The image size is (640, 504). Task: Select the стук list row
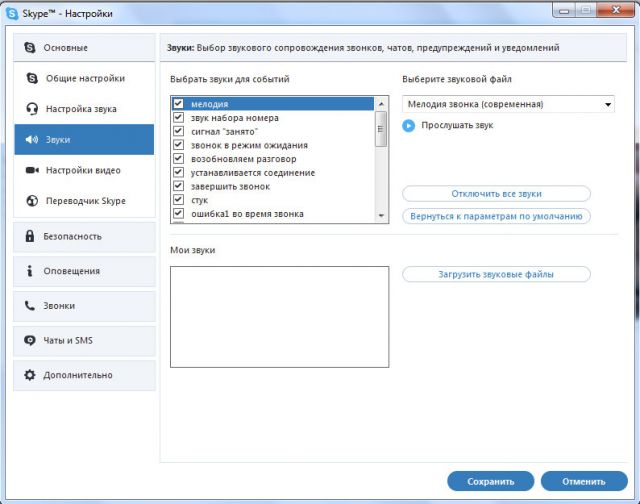pos(273,200)
